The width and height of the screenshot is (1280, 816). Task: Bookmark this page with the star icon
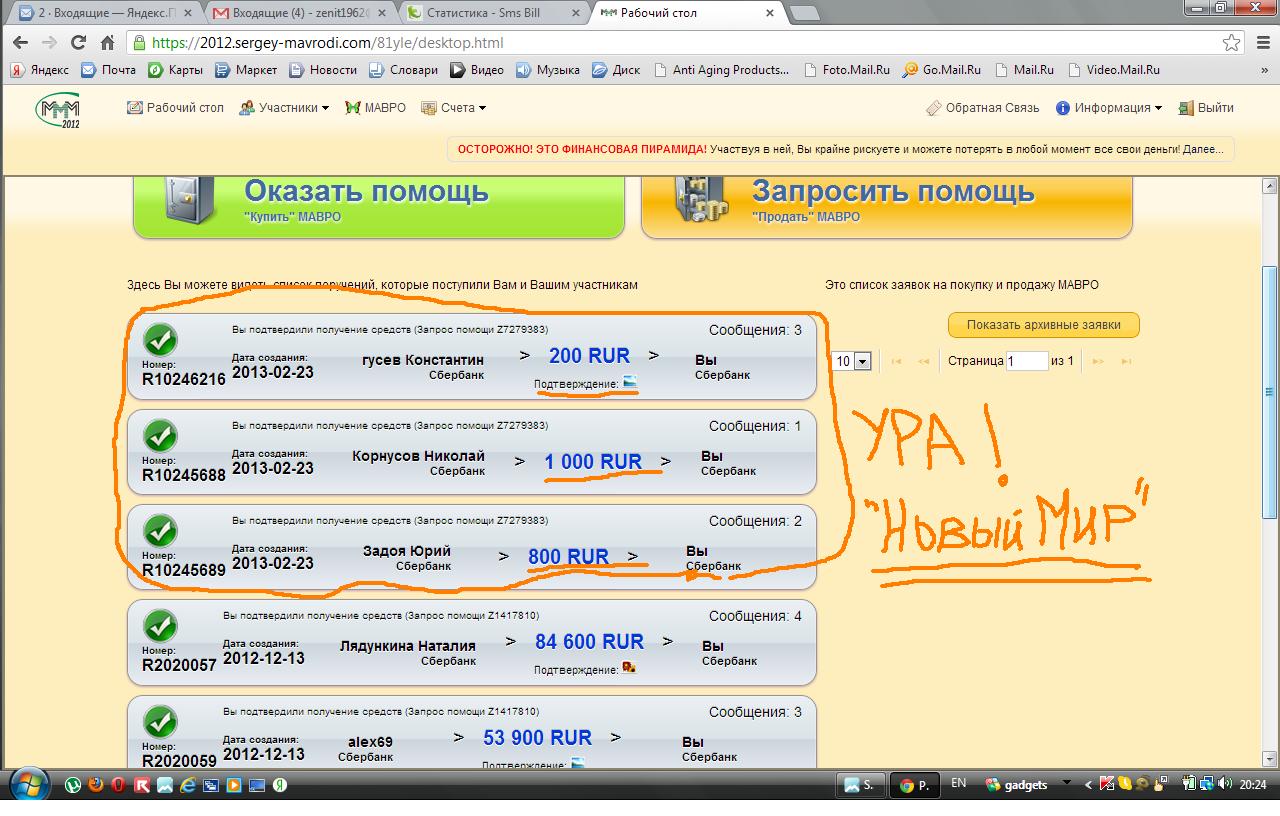pos(1232,43)
